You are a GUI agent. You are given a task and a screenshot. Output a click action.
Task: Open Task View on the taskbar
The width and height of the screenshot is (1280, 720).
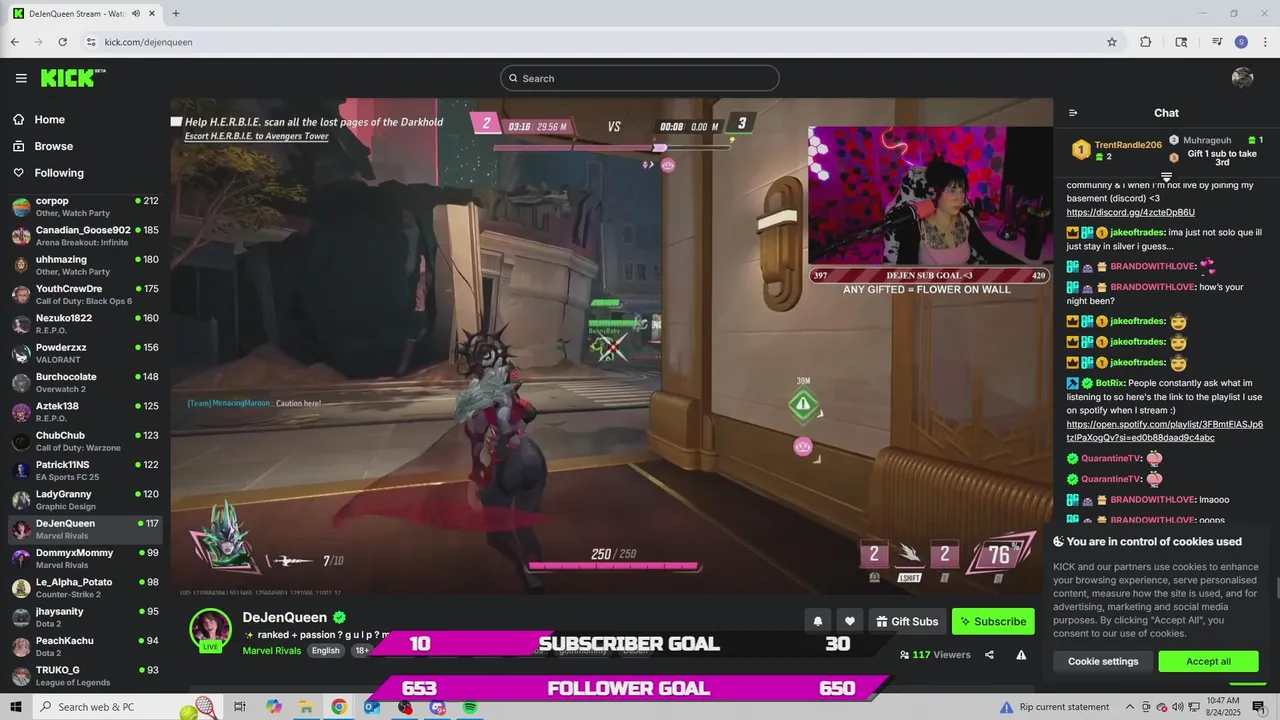[240, 707]
